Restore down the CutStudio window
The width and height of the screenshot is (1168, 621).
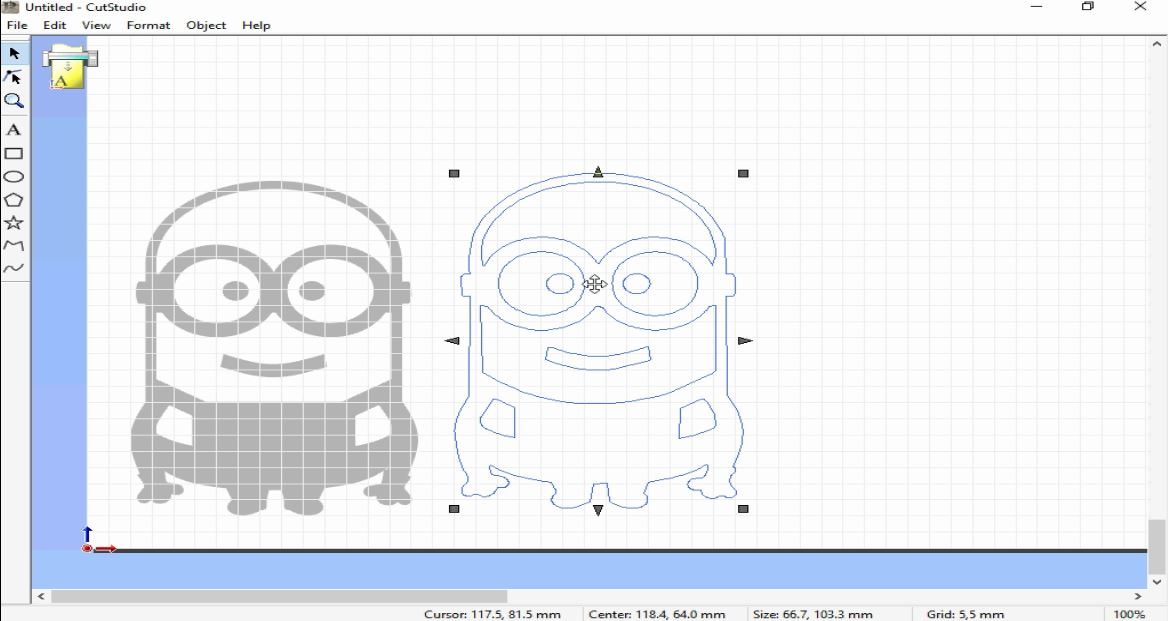point(1088,7)
